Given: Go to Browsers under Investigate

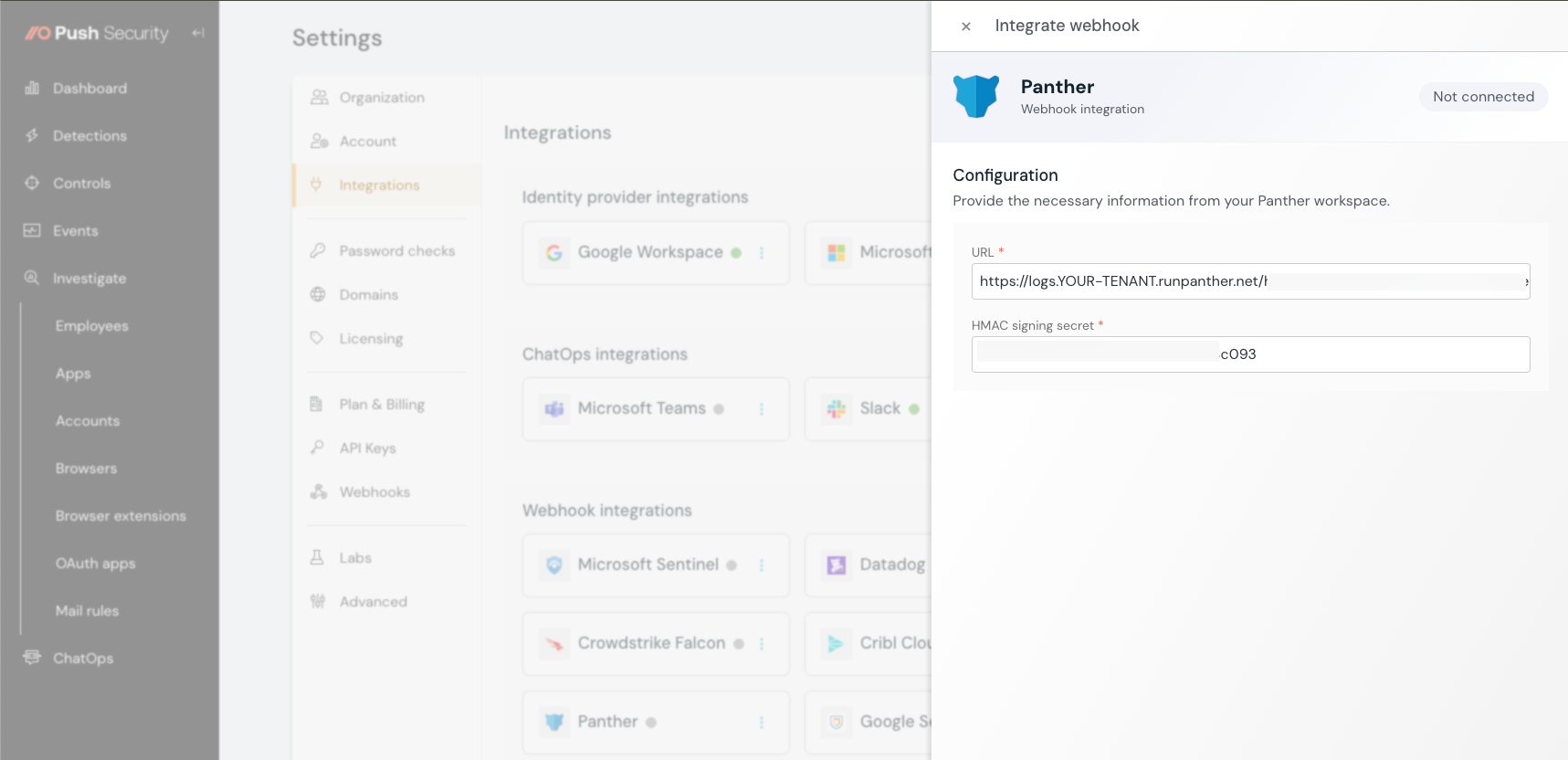Looking at the screenshot, I should (x=86, y=469).
